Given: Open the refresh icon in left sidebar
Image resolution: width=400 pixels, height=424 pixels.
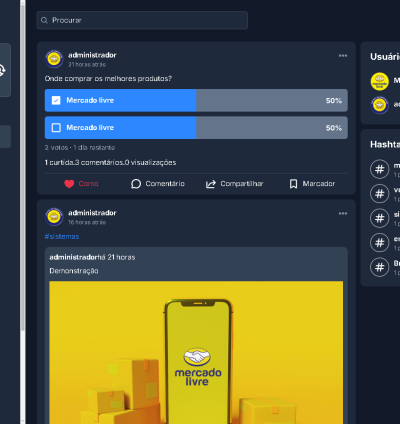Looking at the screenshot, I should [x=2, y=70].
